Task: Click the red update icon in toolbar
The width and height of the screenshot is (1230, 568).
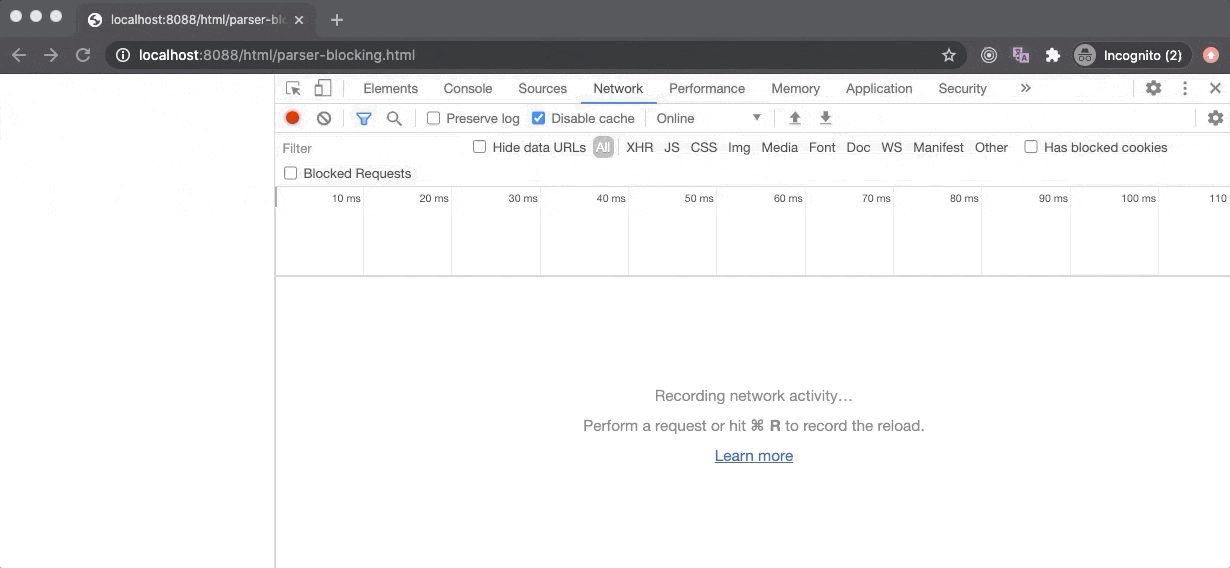Action: click(1211, 55)
